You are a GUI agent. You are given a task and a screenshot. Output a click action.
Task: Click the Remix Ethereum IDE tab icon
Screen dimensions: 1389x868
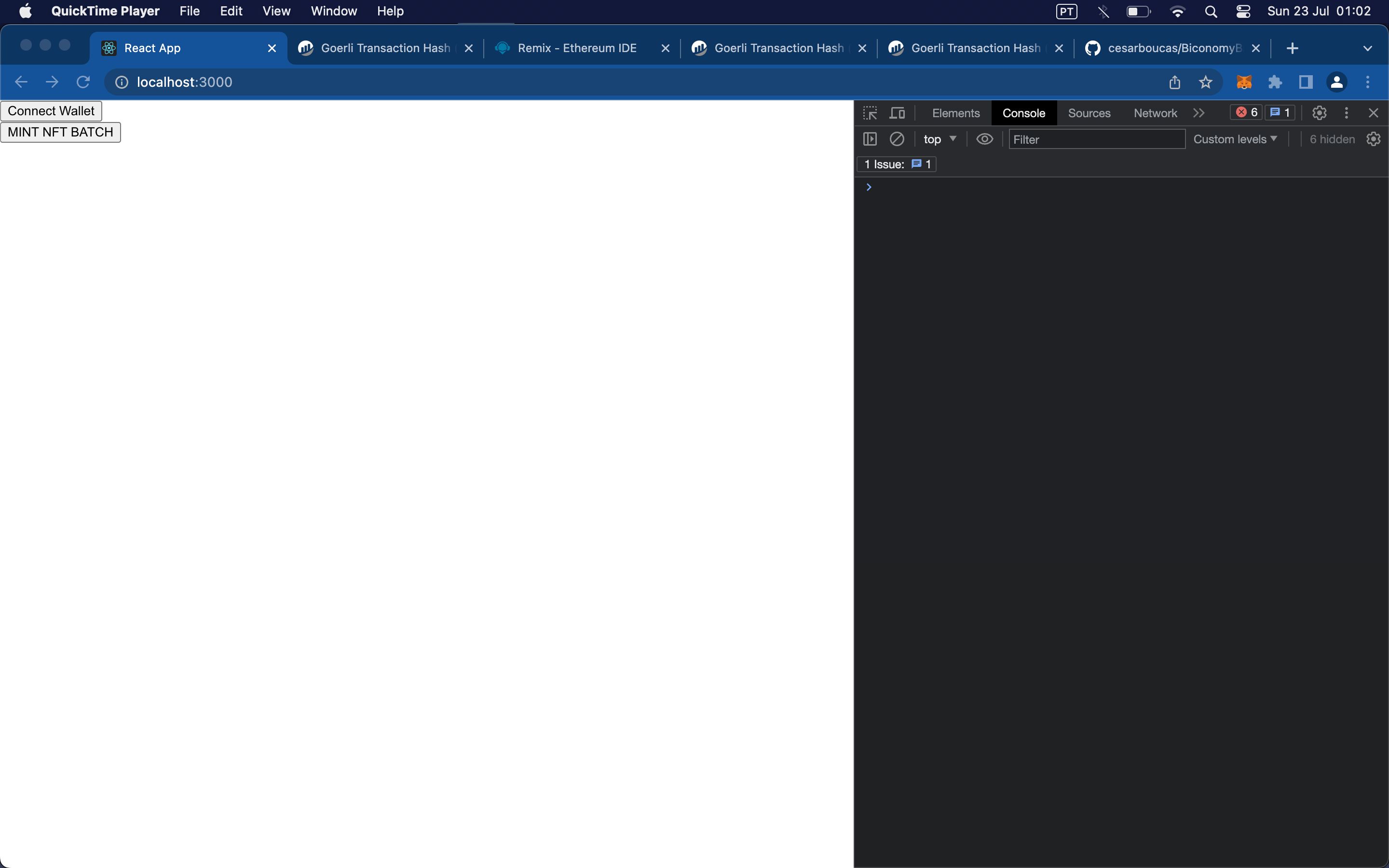point(503,48)
